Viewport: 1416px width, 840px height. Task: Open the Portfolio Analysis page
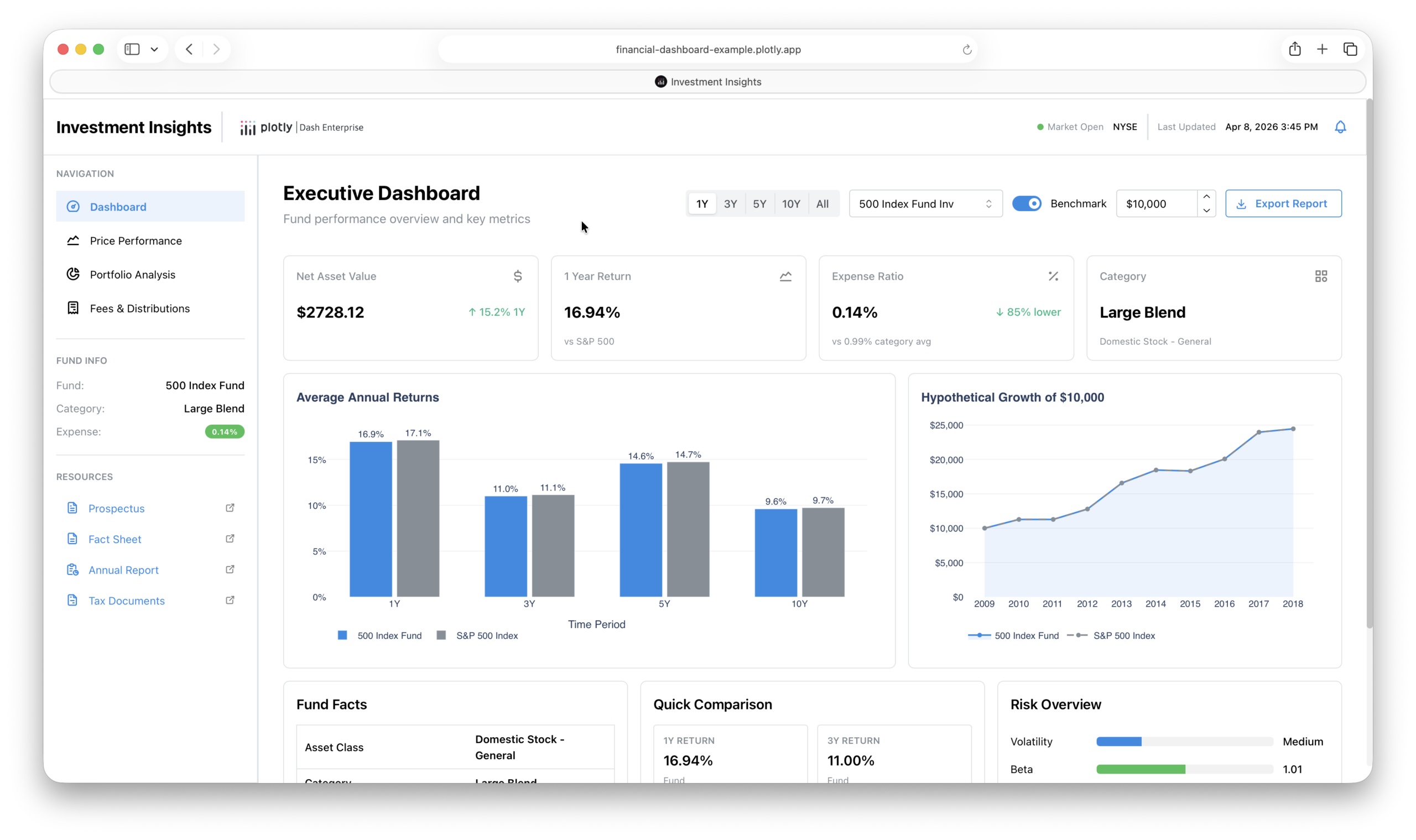(x=150, y=274)
